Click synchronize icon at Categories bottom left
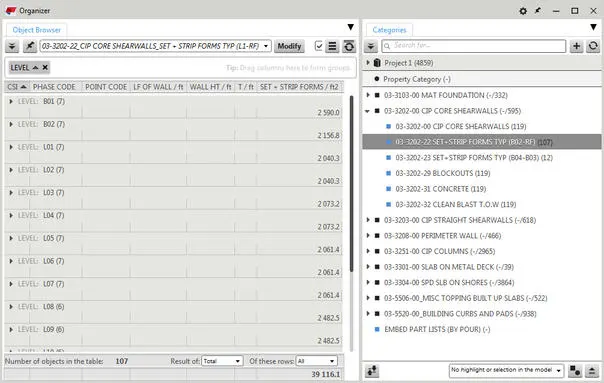Screen dimensions: 604x383 pos(372,371)
